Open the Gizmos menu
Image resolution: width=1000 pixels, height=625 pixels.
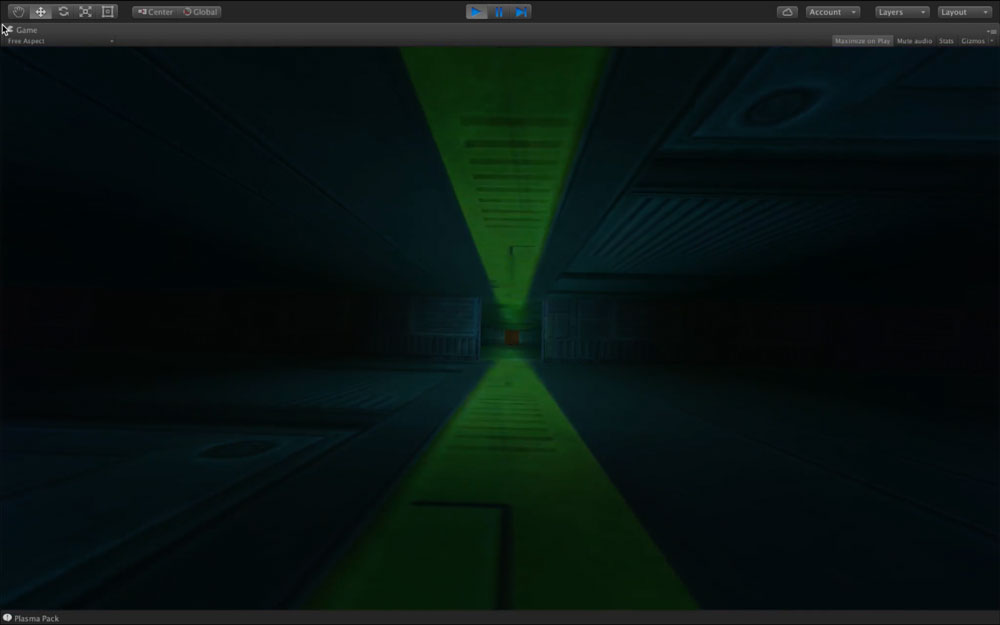976,41
